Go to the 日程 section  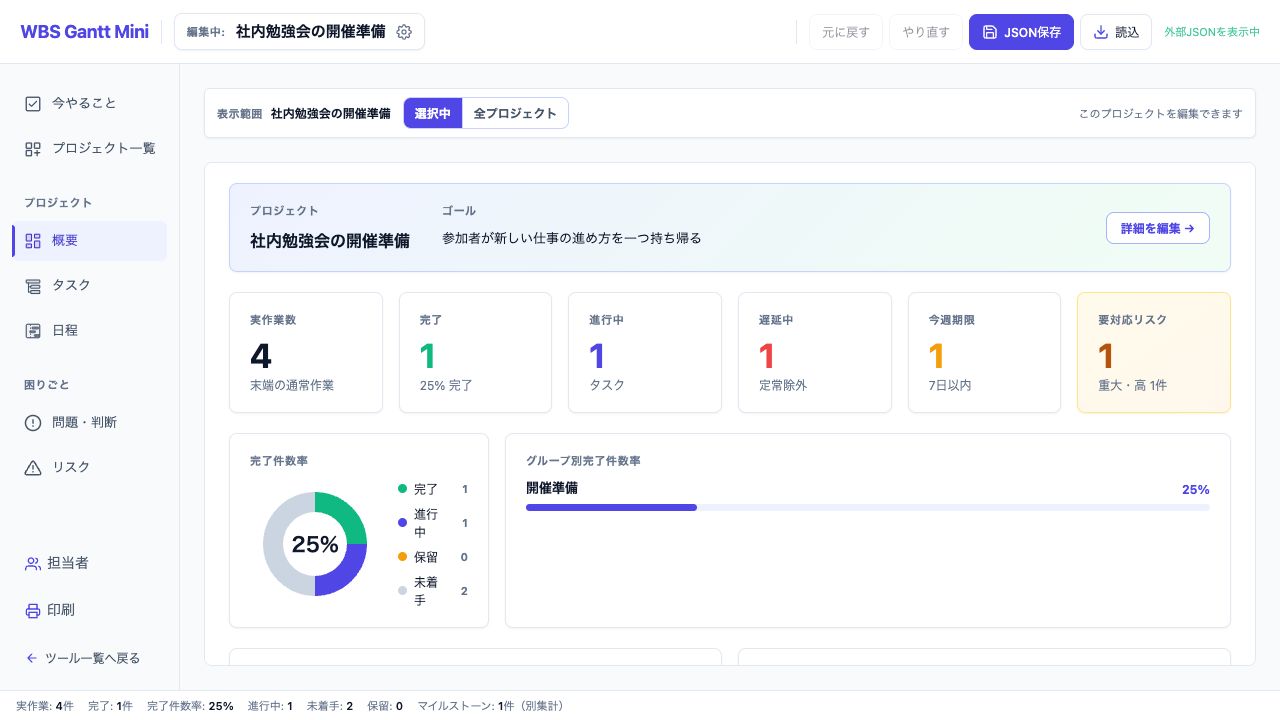89,330
